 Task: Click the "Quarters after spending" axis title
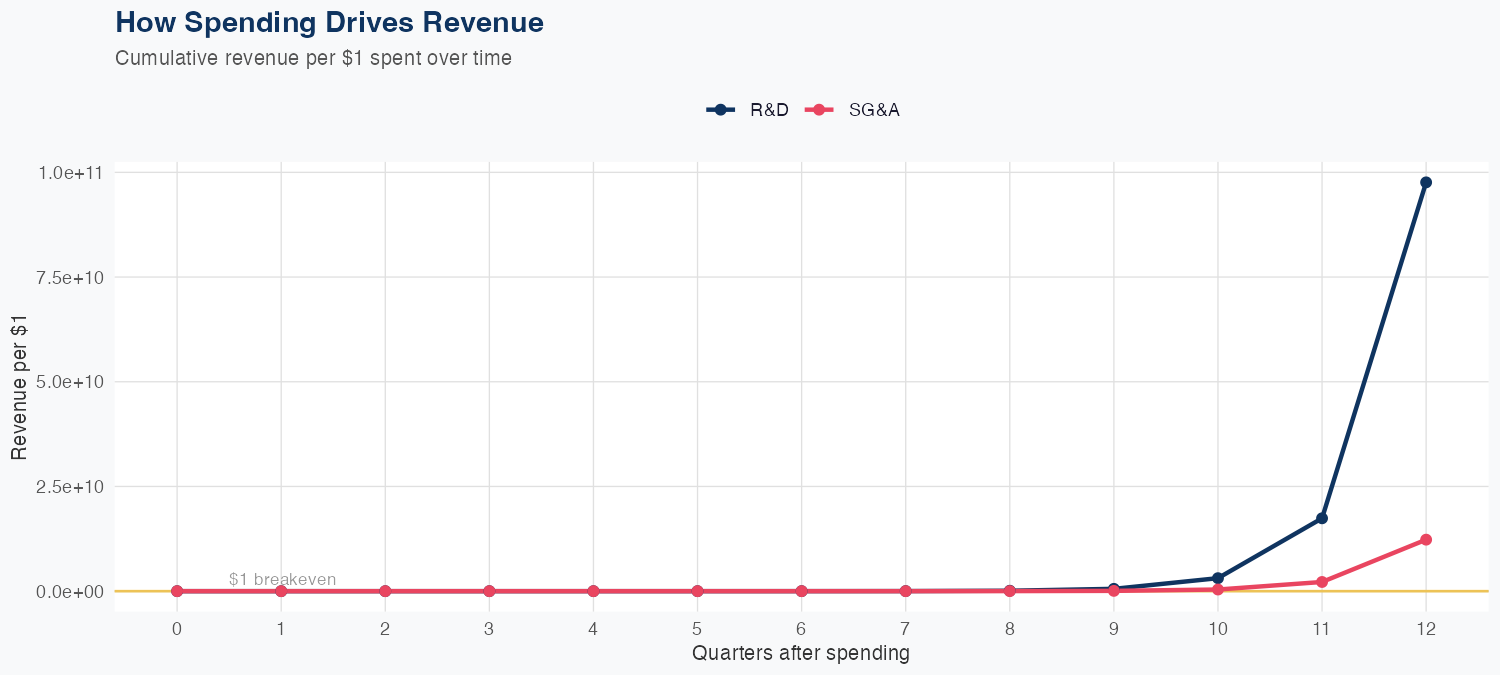click(801, 653)
